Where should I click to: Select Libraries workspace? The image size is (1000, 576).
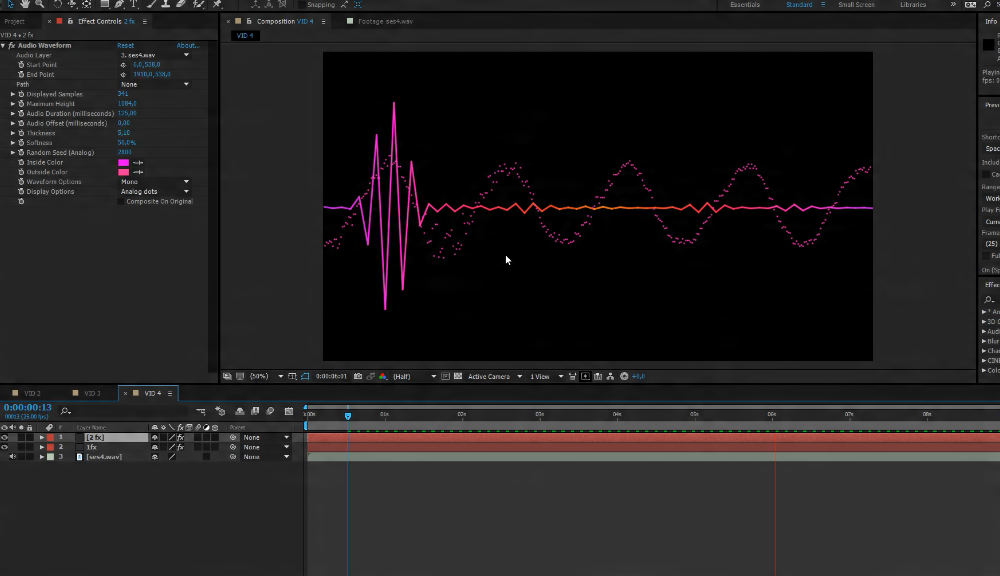tap(913, 4)
